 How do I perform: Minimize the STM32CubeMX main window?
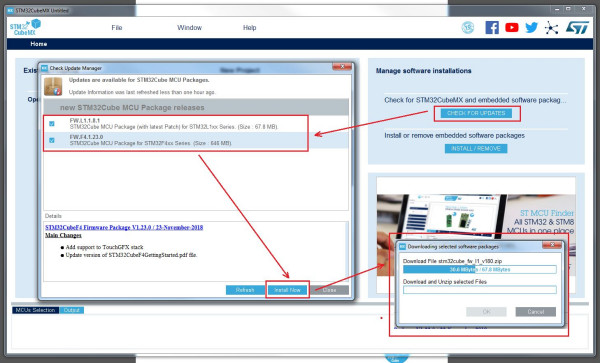557,9
